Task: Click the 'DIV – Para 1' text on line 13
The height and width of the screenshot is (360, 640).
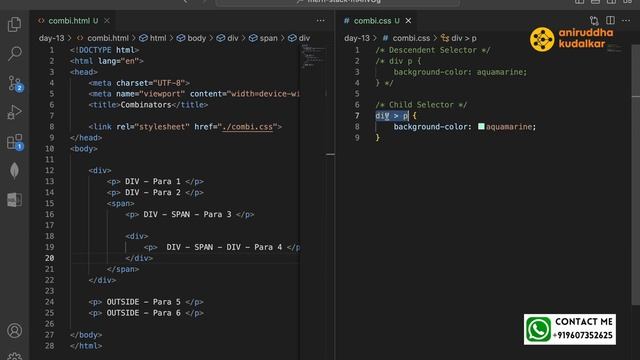Action: [153, 181]
